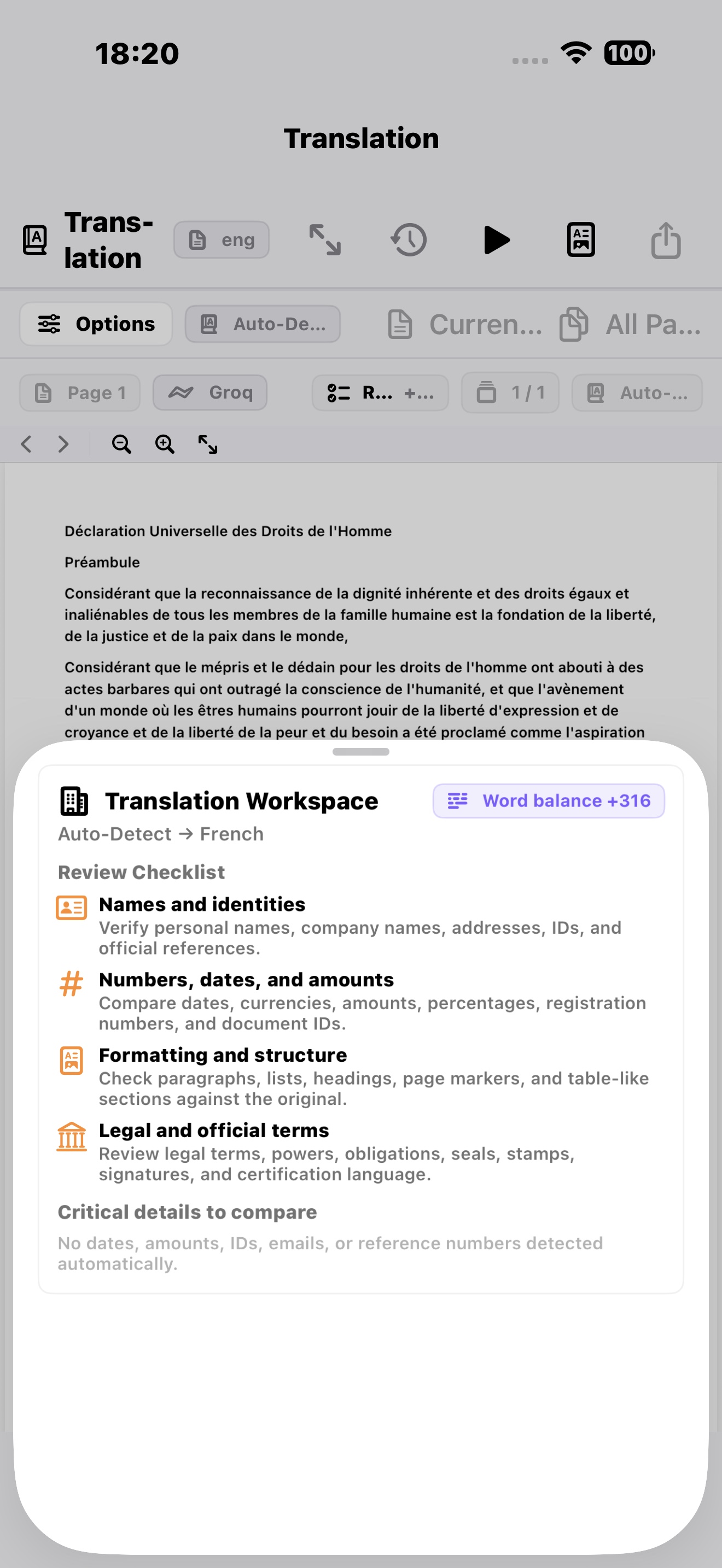Tap the expand arrows icon in top toolbar
722x1568 pixels.
[x=325, y=240]
